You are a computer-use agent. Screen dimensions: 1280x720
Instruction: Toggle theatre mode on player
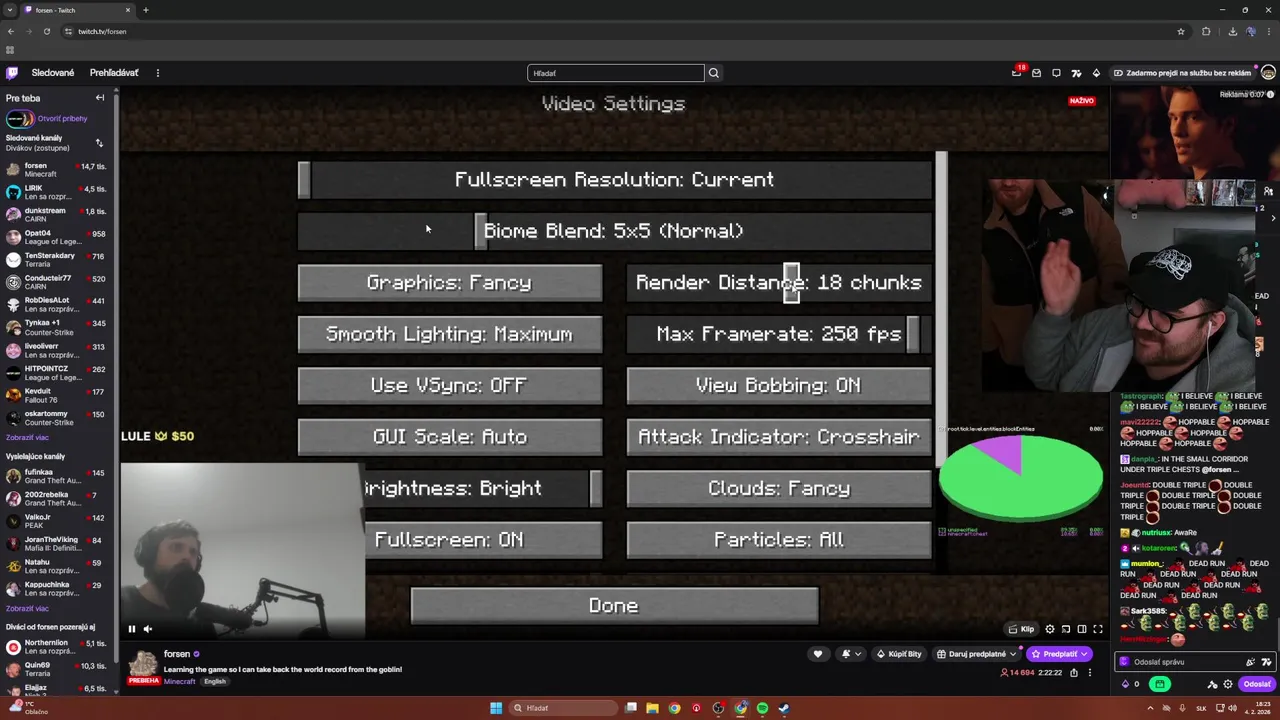1082,629
